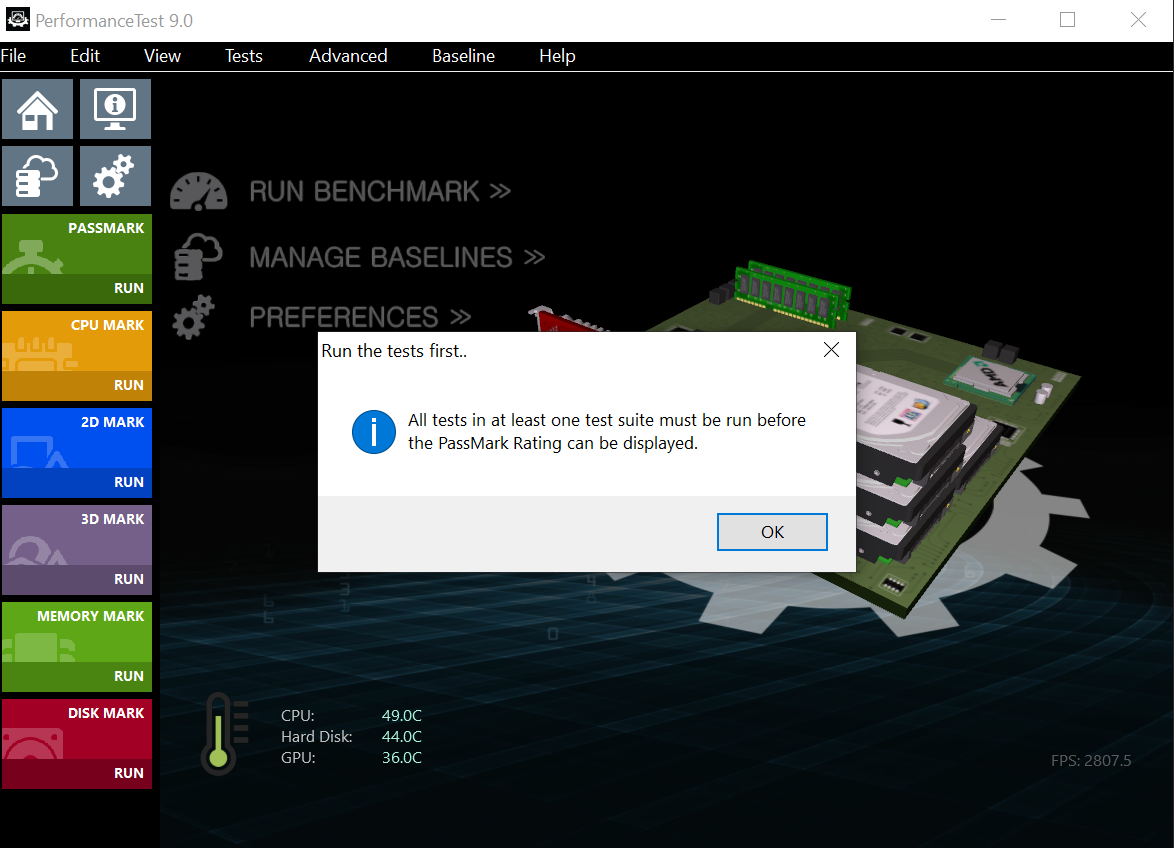
Task: Click the blue info icon in dialog
Action: [x=374, y=432]
